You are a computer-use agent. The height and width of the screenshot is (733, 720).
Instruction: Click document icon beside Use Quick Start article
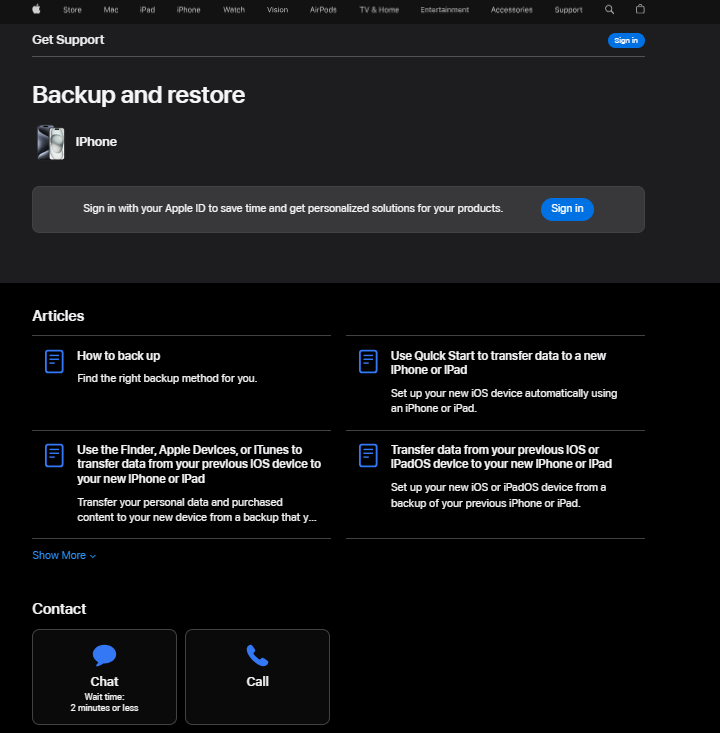[368, 362]
